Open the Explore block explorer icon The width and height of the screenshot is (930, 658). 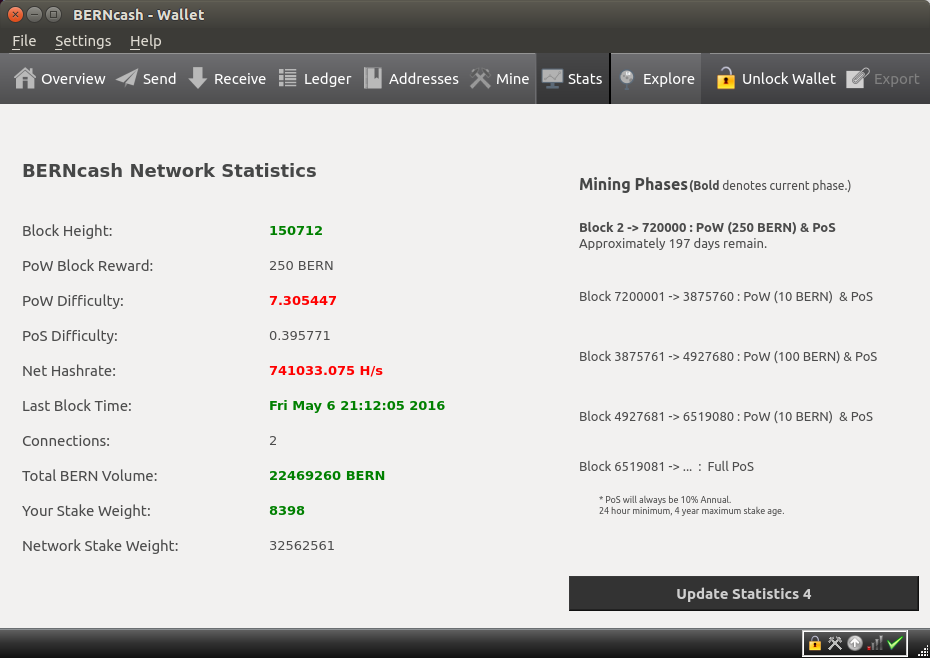pos(626,79)
